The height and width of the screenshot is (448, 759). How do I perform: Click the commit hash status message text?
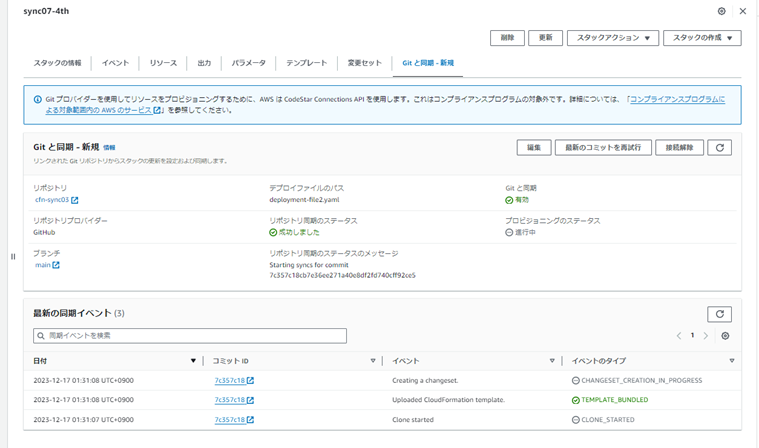(342, 275)
